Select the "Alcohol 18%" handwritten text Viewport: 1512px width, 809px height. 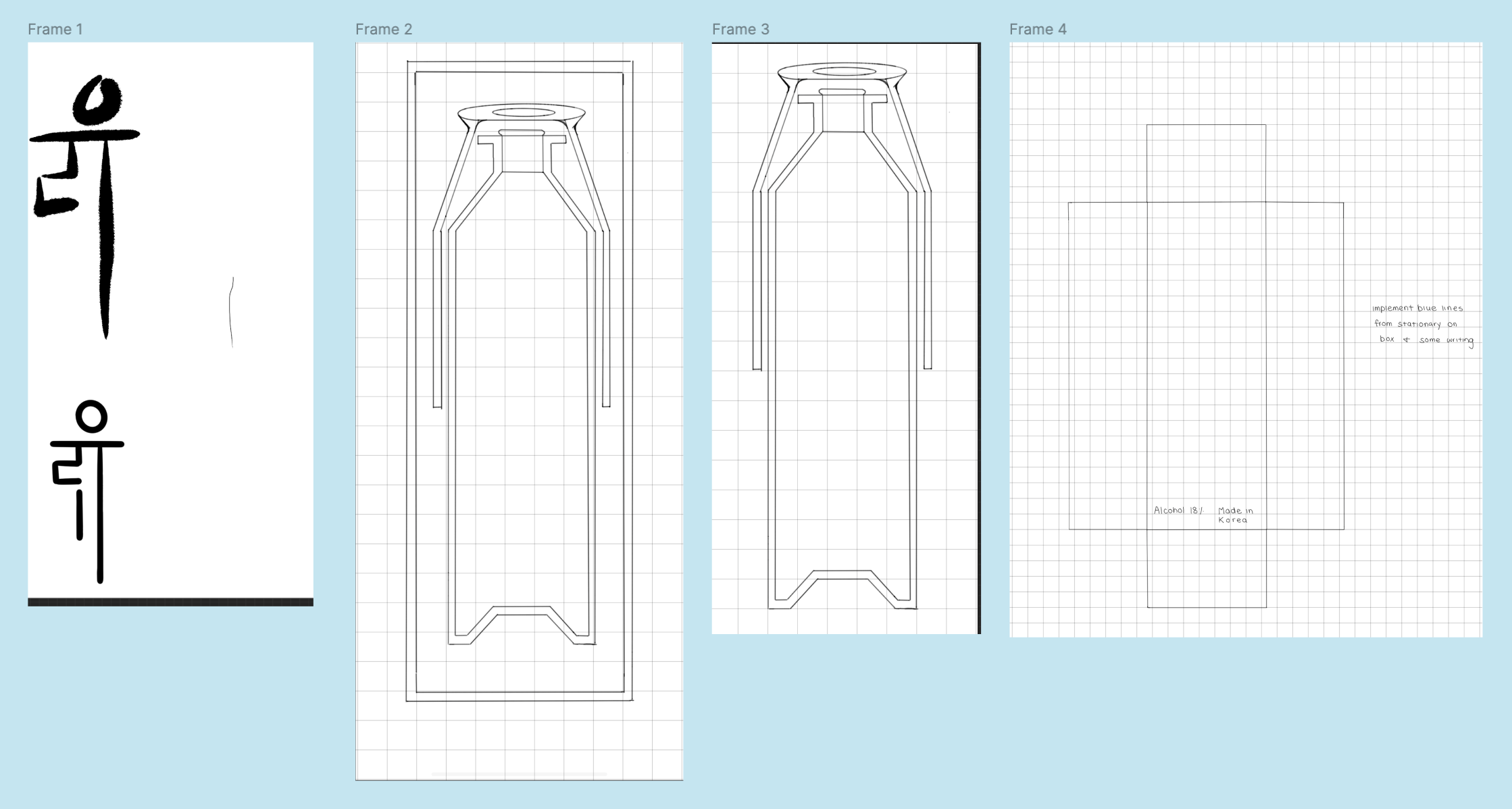pyautogui.click(x=1178, y=511)
